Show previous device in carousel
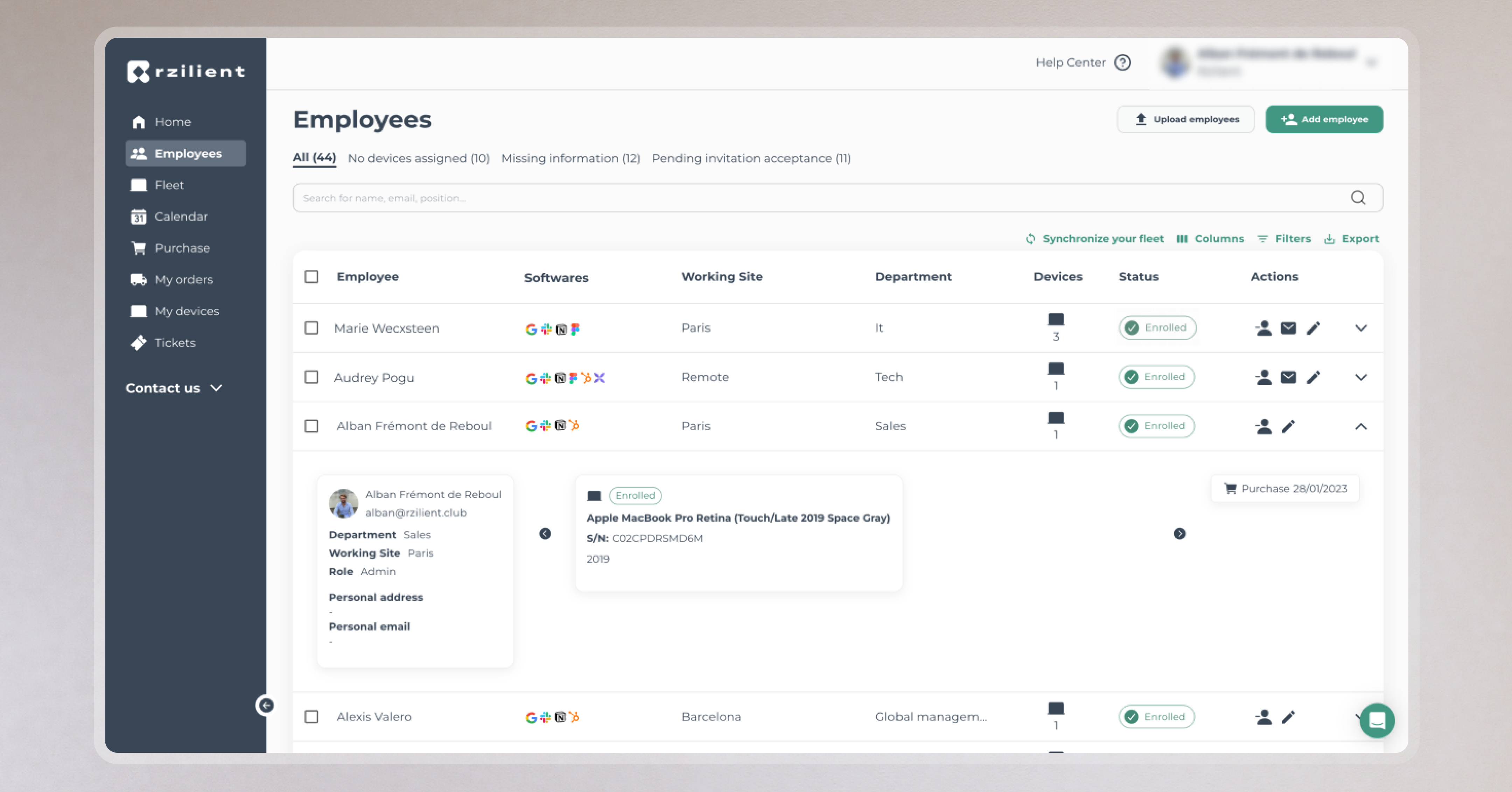 click(x=545, y=534)
